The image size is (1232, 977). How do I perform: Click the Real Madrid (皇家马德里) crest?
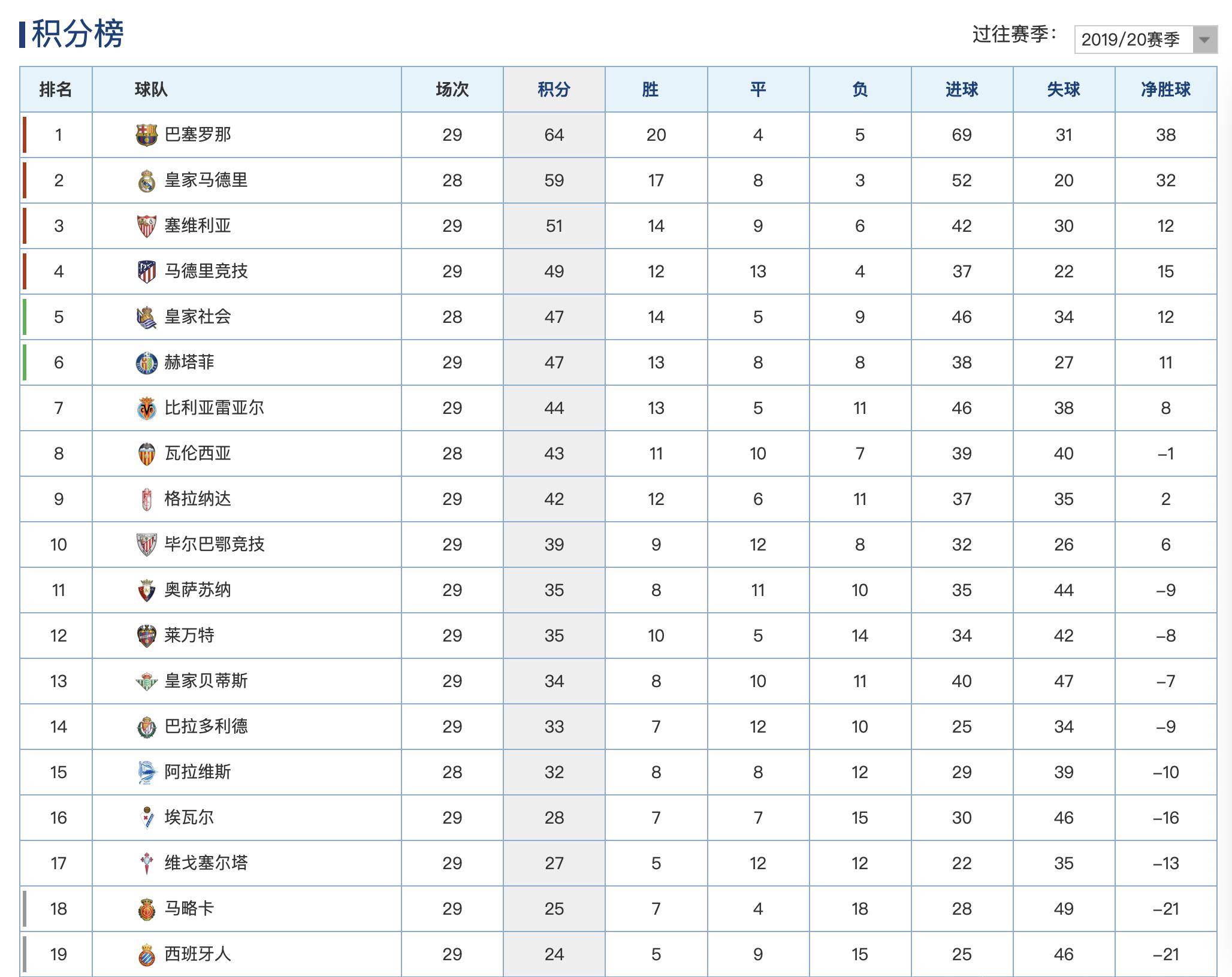pyautogui.click(x=147, y=180)
